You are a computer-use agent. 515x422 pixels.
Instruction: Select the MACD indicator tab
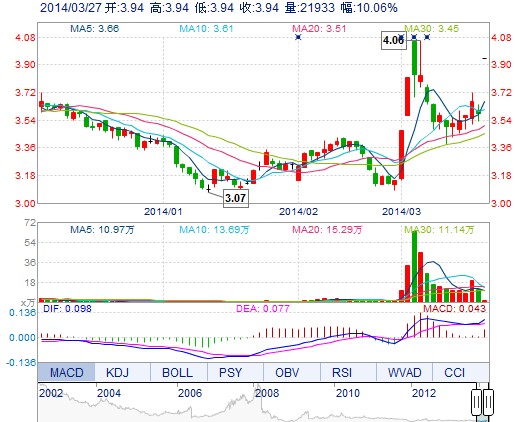[x=66, y=372]
